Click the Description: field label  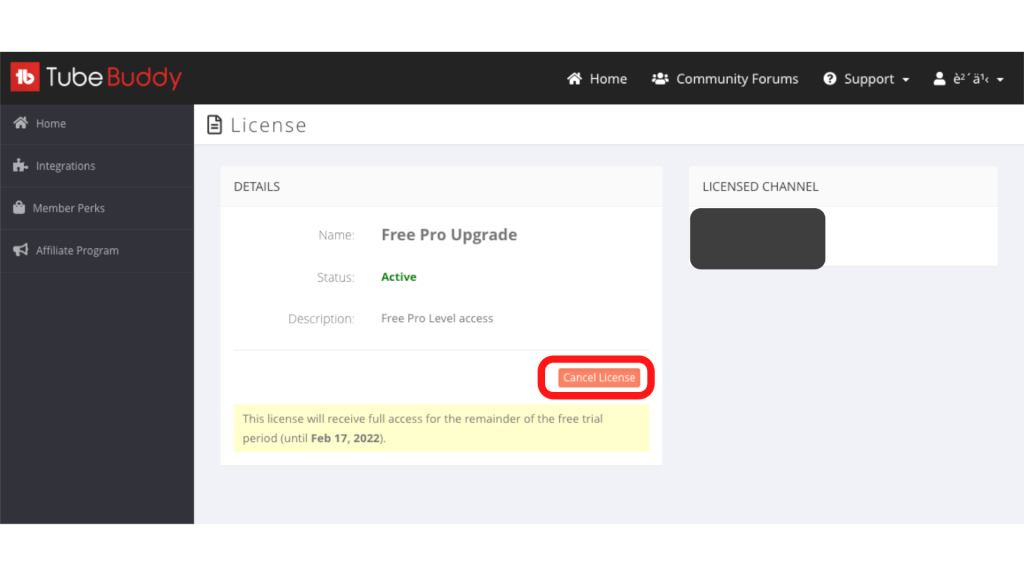pos(321,319)
